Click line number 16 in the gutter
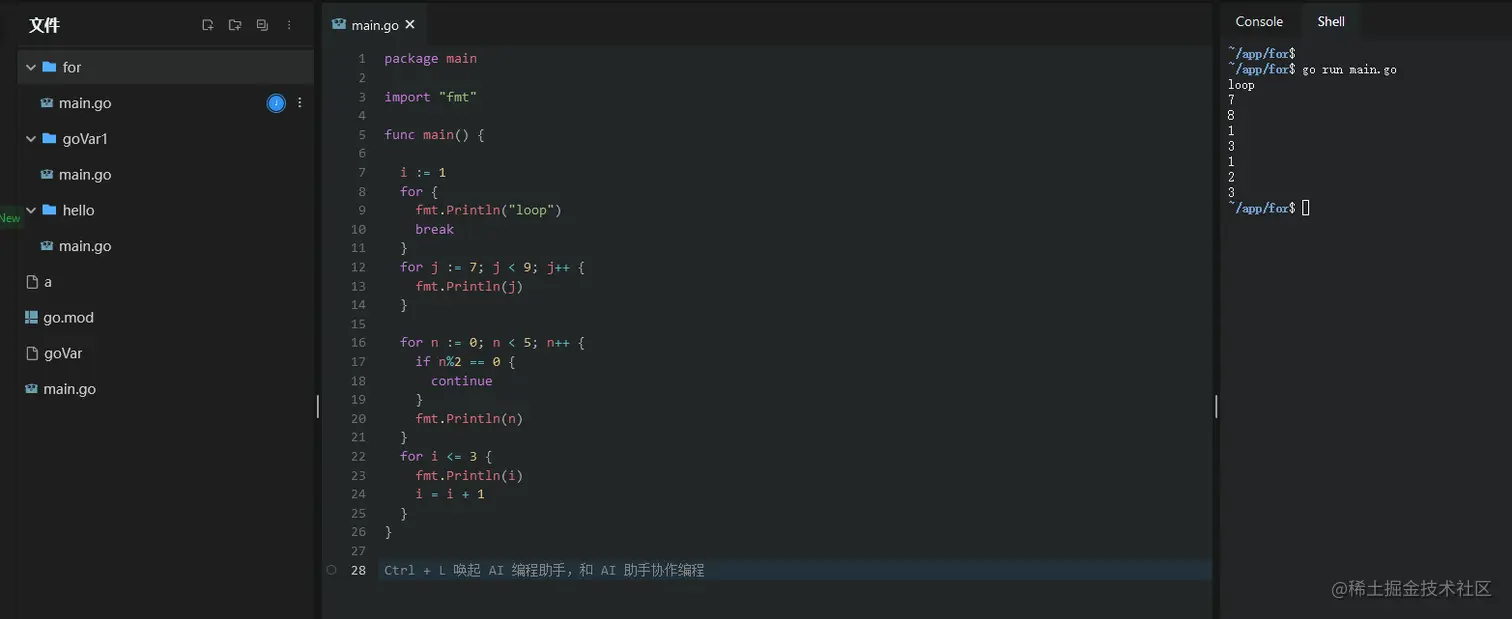 [358, 343]
